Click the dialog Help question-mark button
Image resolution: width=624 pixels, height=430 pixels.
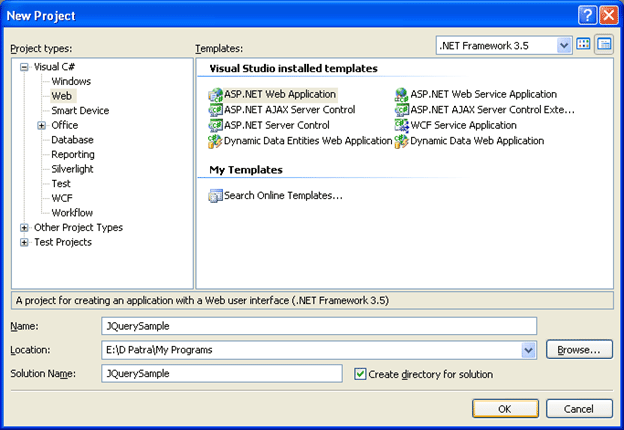pyautogui.click(x=587, y=16)
